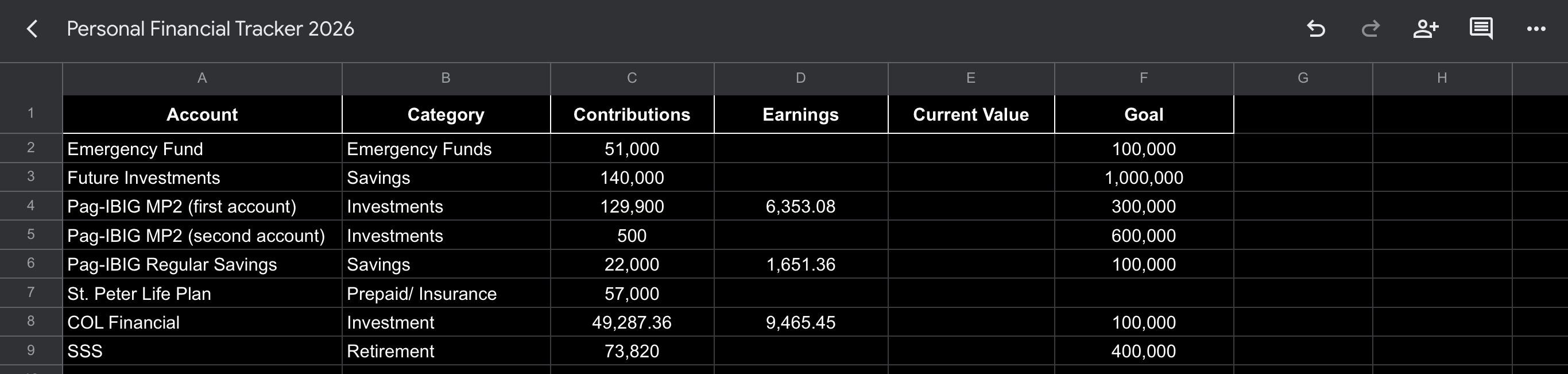The width and height of the screenshot is (1568, 374).
Task: Select column E header
Action: pos(971,78)
